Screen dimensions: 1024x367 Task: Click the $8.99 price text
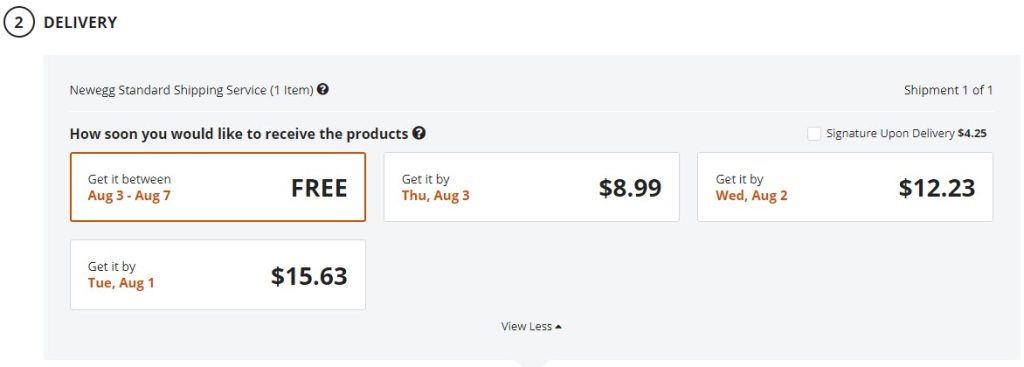630,188
